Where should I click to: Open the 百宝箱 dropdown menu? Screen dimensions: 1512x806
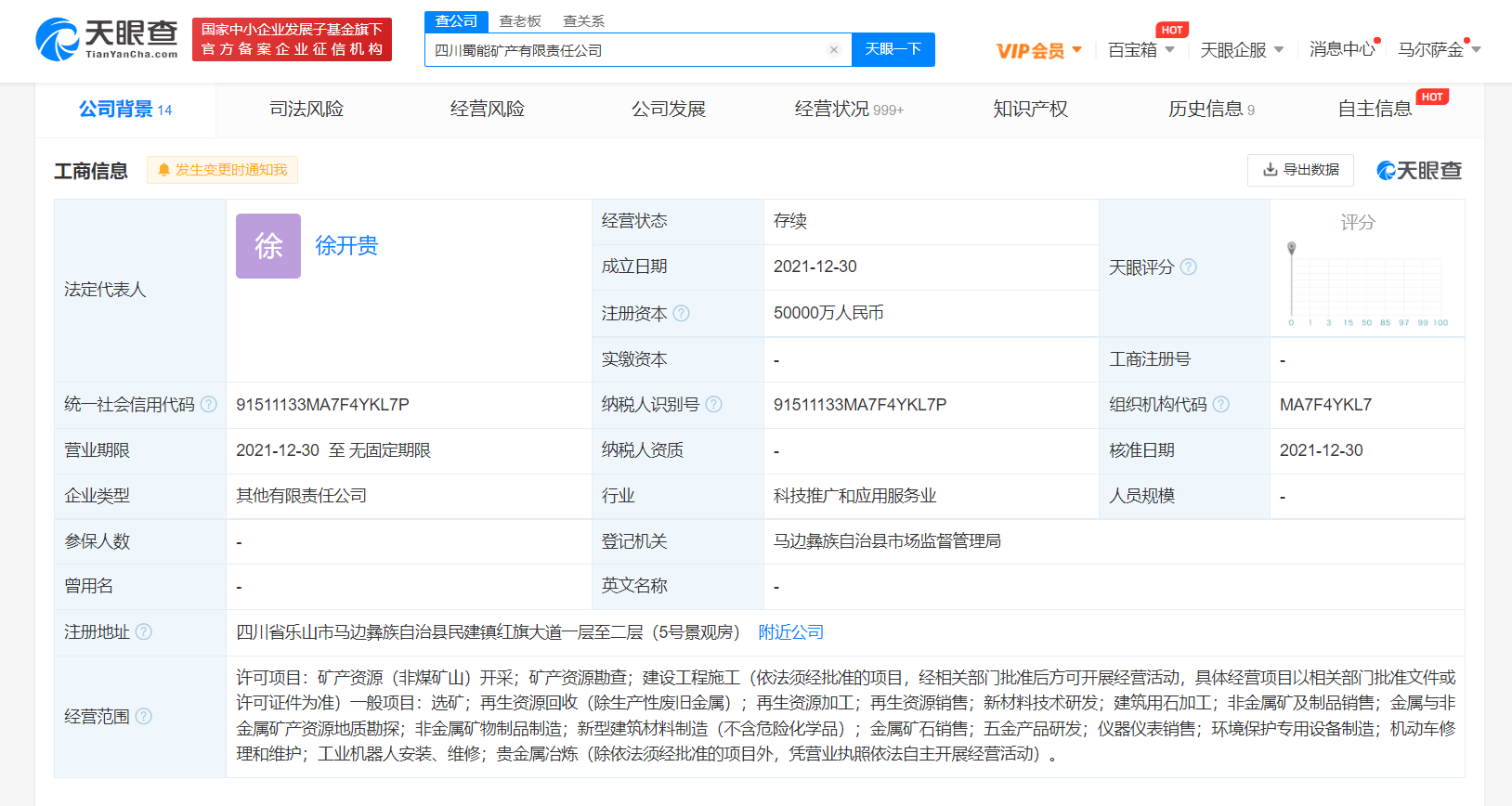click(1141, 50)
